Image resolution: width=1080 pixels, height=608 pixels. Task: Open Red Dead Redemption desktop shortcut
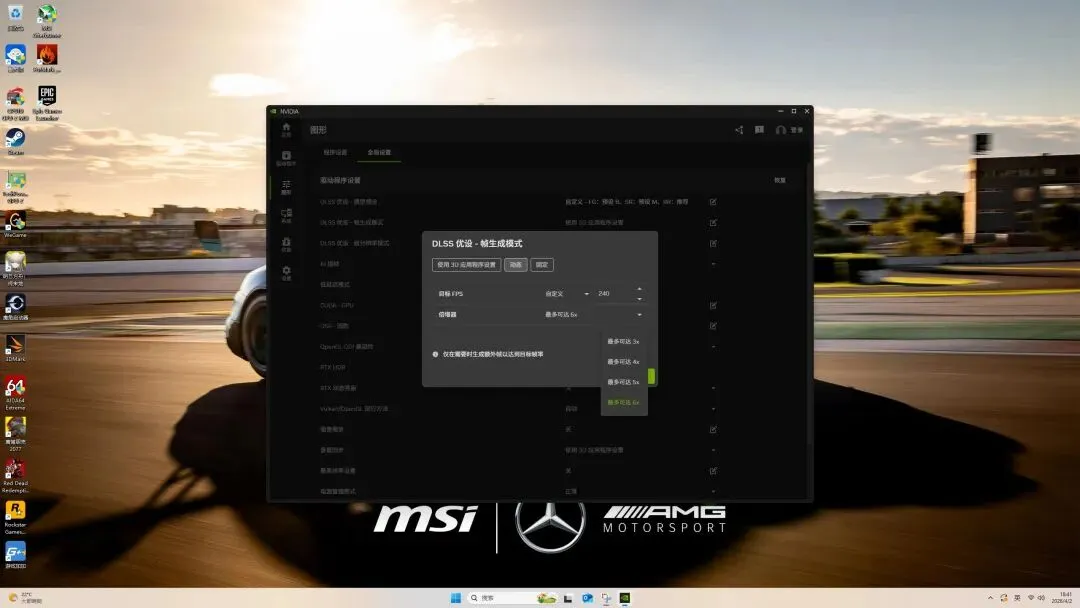(x=15, y=476)
